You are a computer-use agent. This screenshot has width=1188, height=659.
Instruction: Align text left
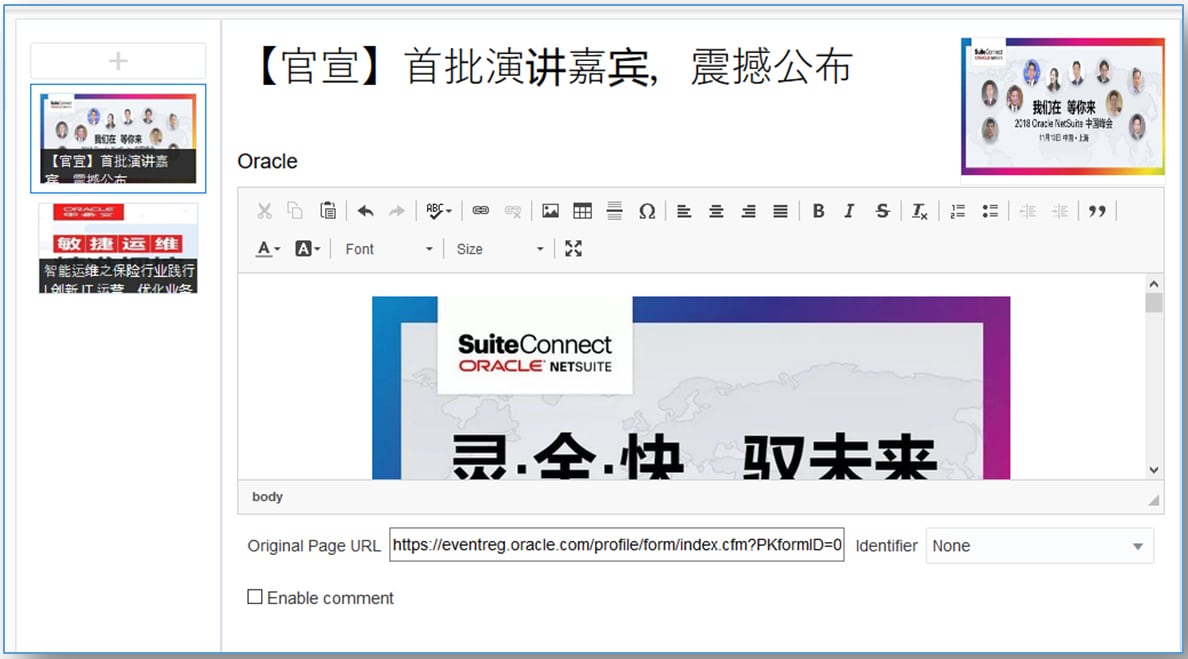pos(684,211)
